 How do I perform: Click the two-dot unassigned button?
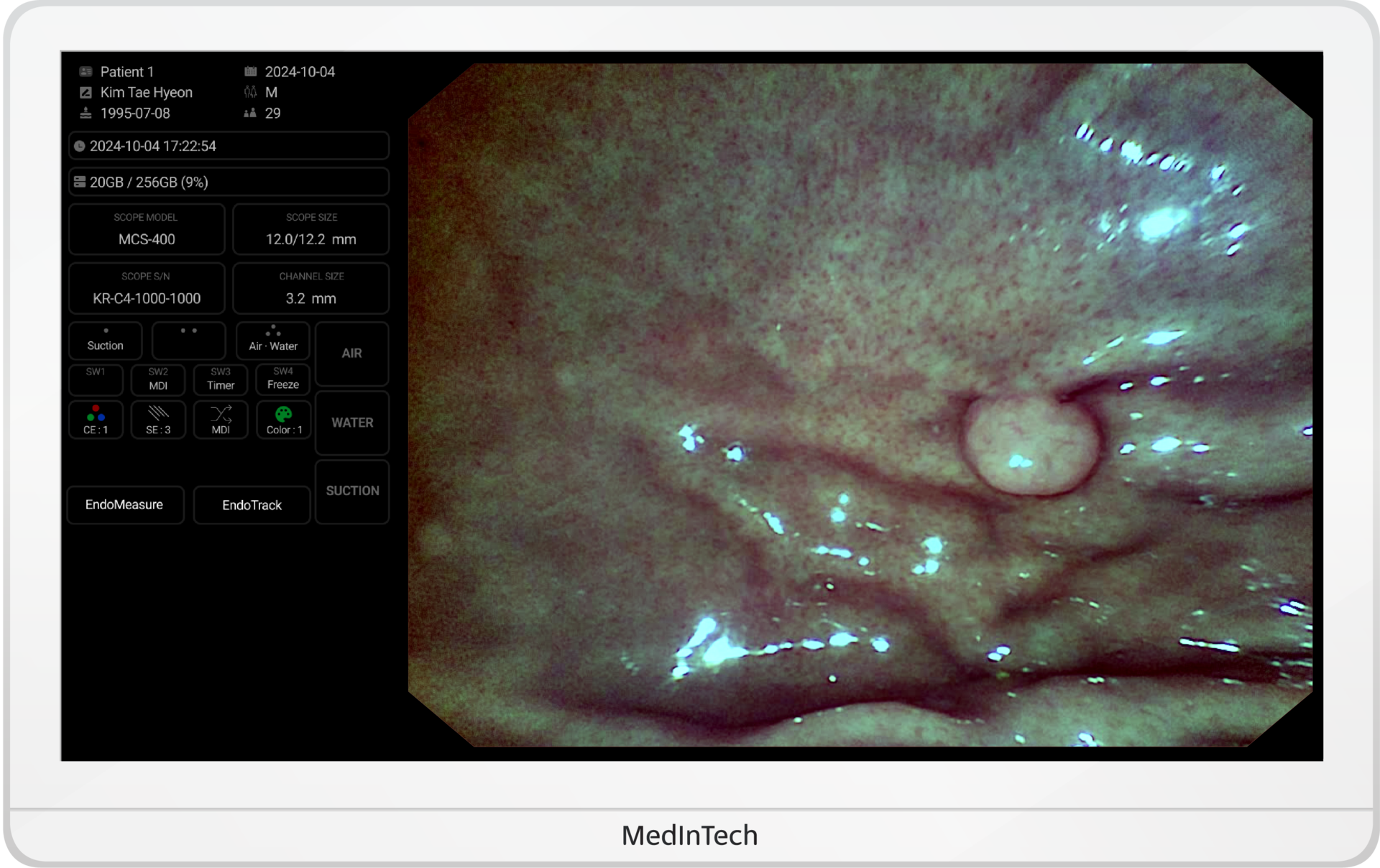(189, 341)
